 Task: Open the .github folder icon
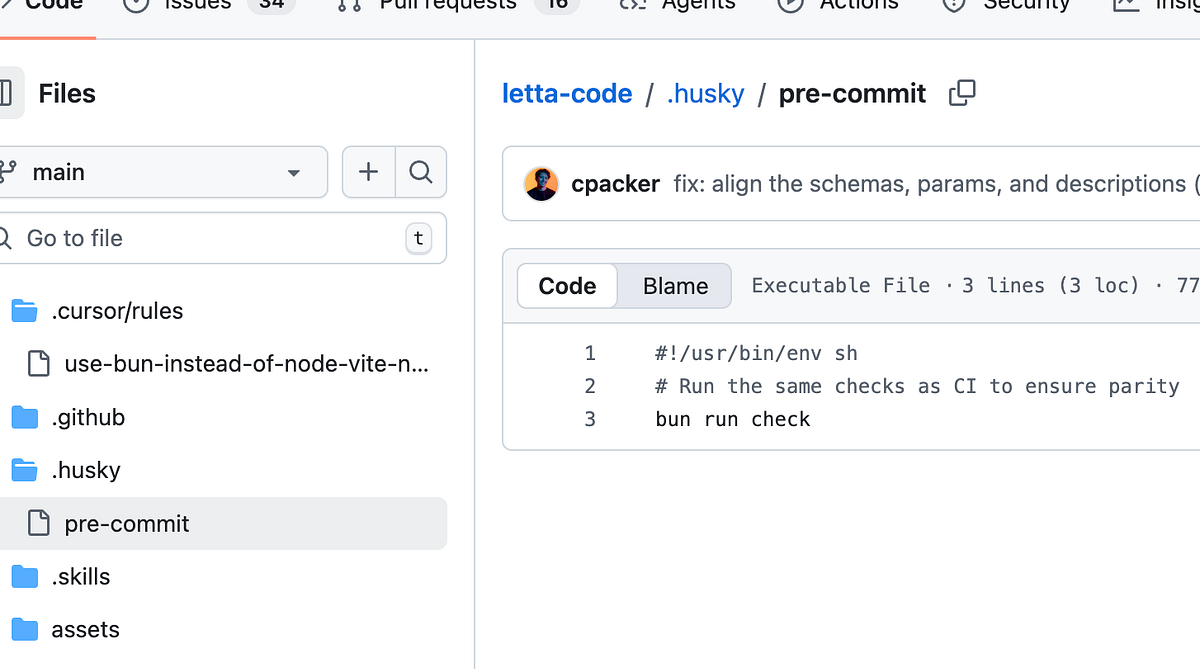24,417
